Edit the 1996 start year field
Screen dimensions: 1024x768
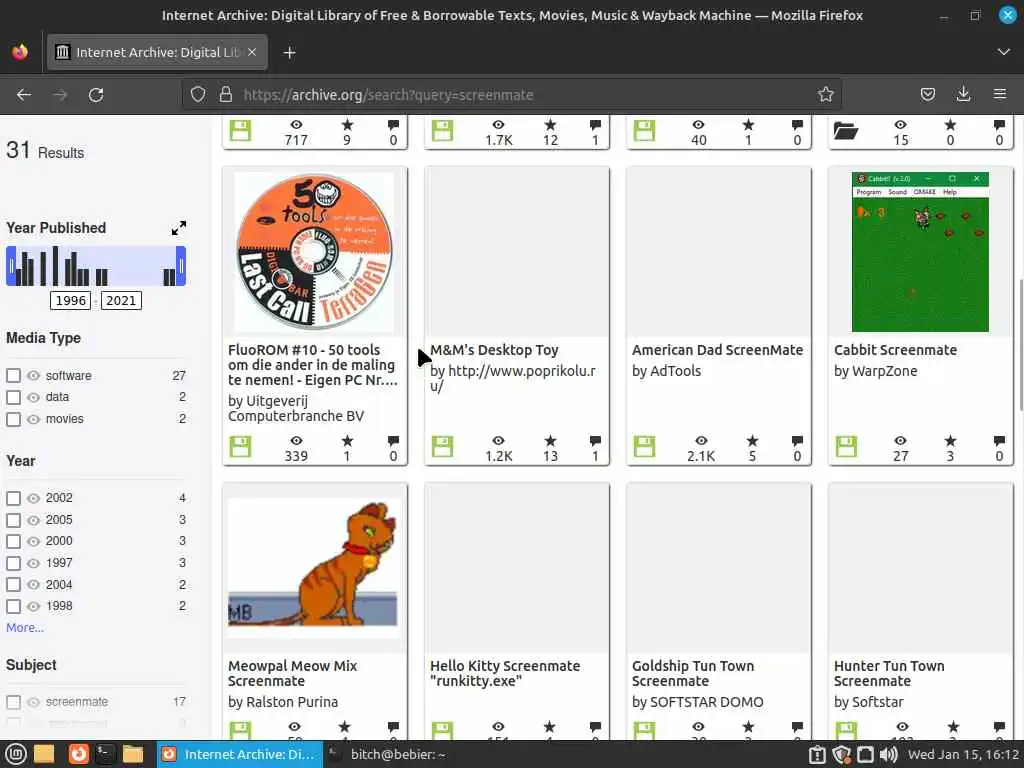pyautogui.click(x=71, y=300)
